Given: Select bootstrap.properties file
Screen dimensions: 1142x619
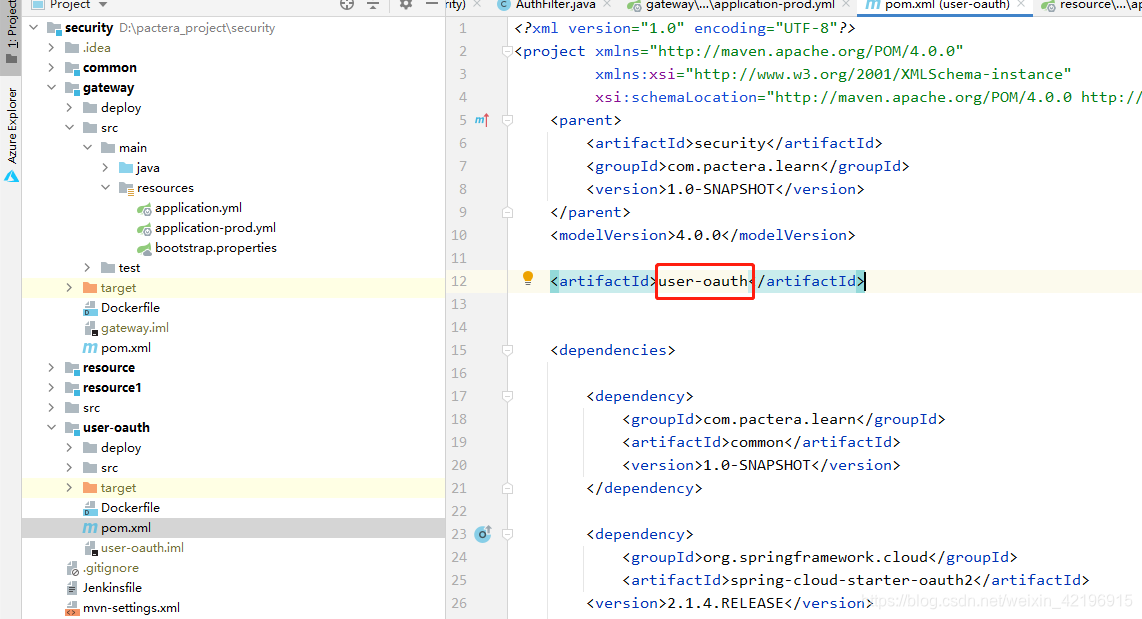Looking at the screenshot, I should coord(216,248).
